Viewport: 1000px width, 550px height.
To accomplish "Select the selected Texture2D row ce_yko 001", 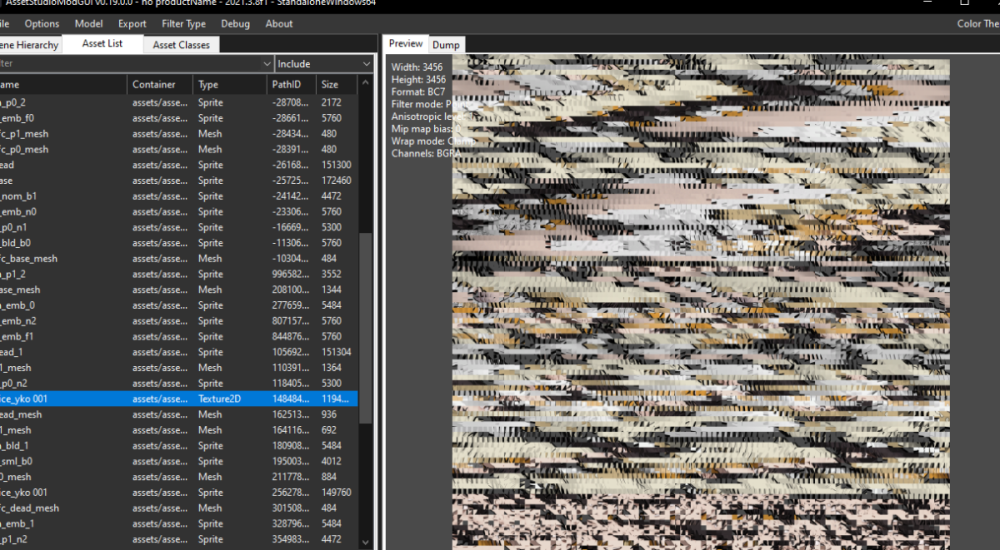I will [x=179, y=399].
